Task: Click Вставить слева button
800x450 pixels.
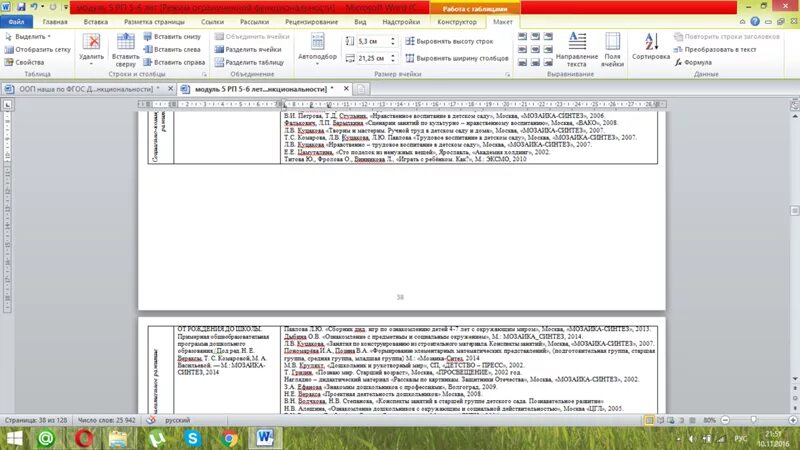Action: pyautogui.click(x=172, y=49)
